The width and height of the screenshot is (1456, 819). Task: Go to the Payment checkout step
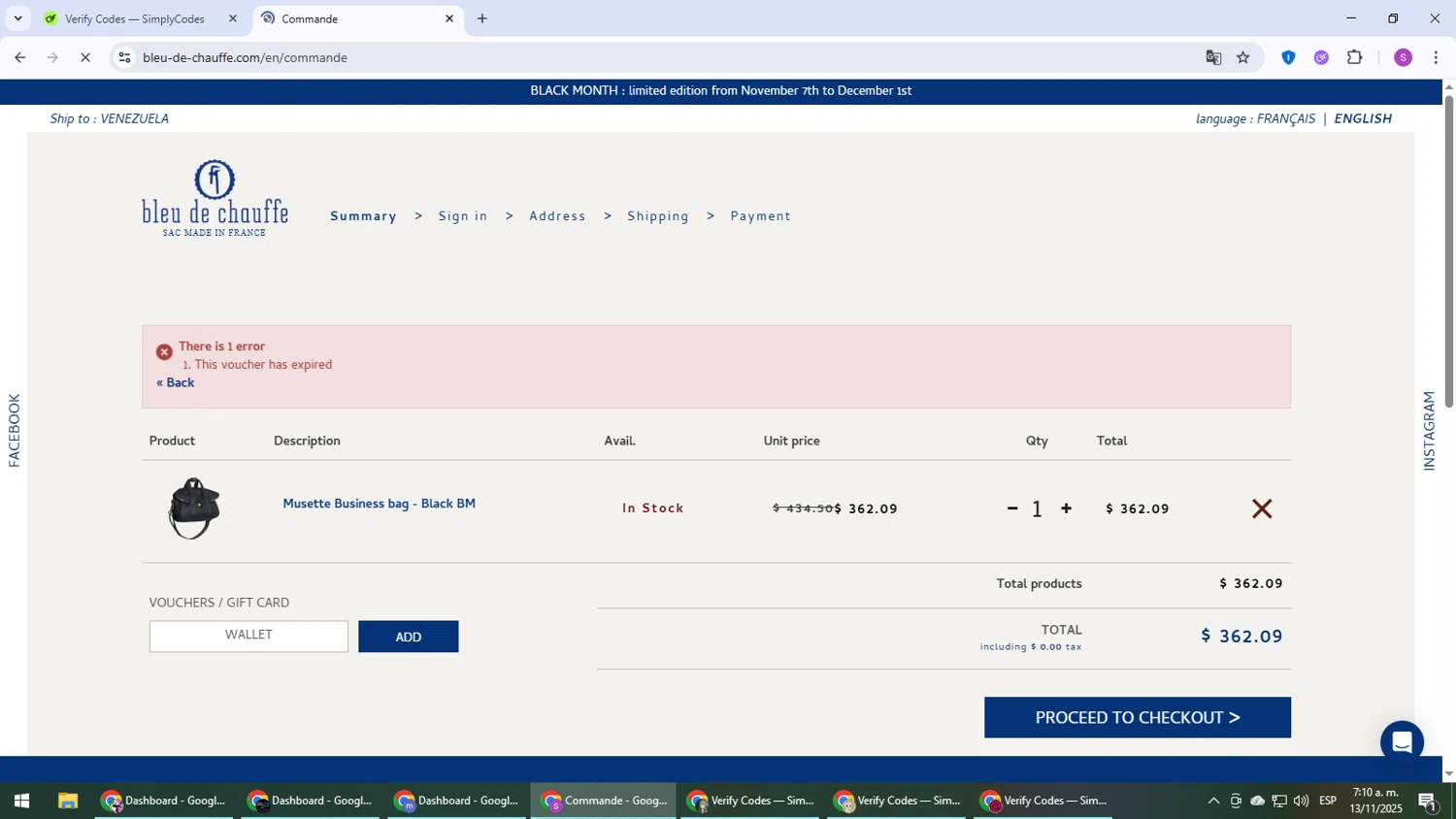point(760,216)
